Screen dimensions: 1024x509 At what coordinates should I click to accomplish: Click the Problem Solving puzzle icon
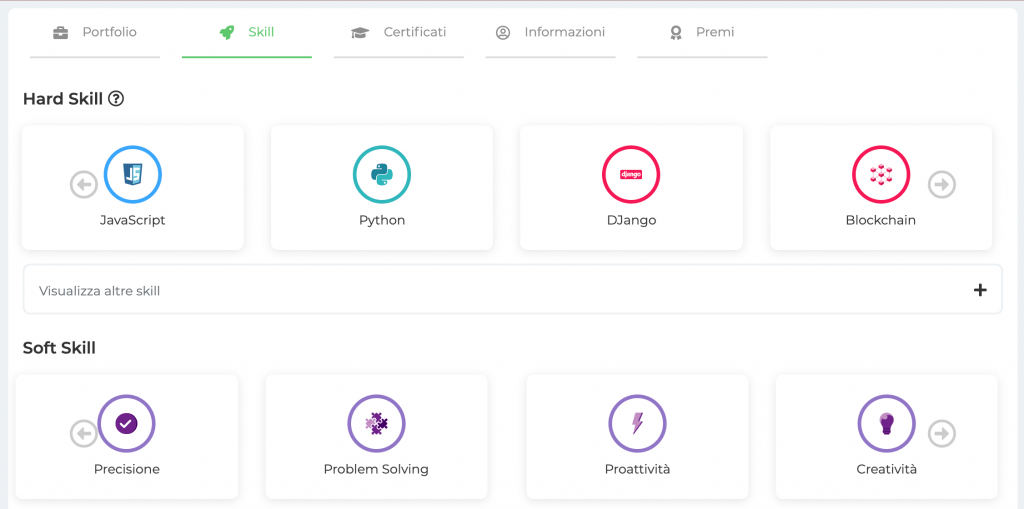point(376,423)
